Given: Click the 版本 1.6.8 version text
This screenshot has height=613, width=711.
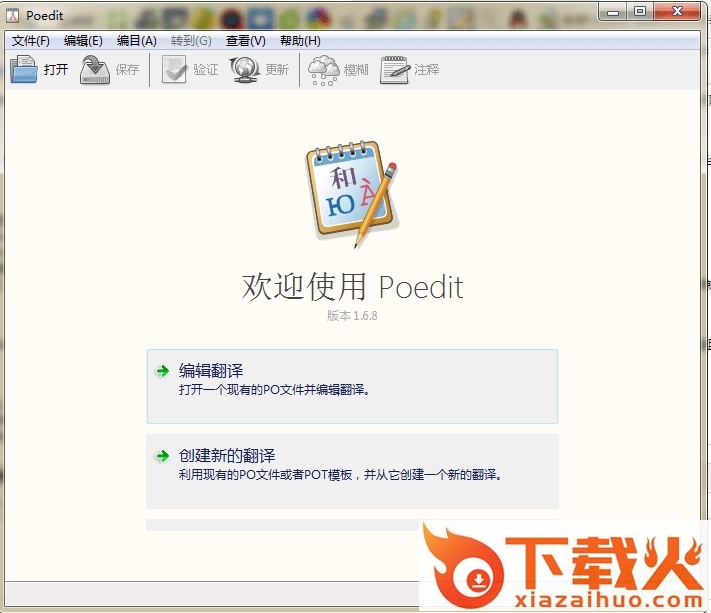Looking at the screenshot, I should [x=352, y=316].
